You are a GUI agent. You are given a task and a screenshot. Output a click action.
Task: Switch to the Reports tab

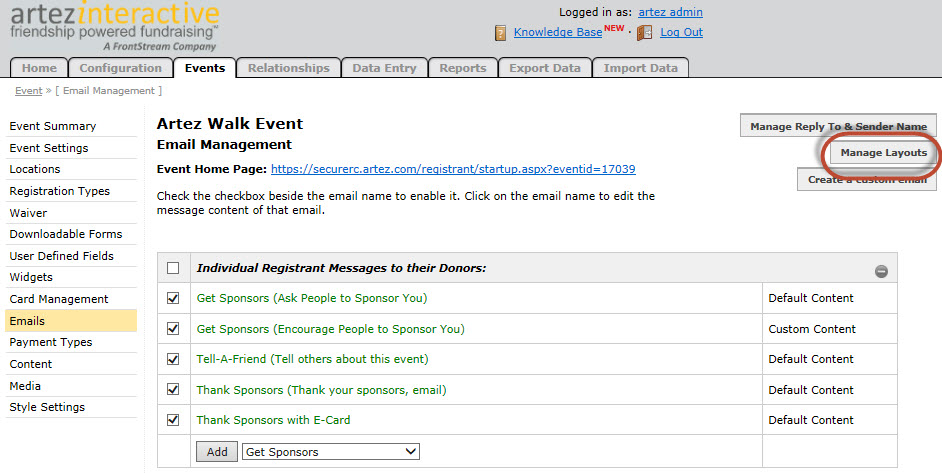[x=463, y=68]
